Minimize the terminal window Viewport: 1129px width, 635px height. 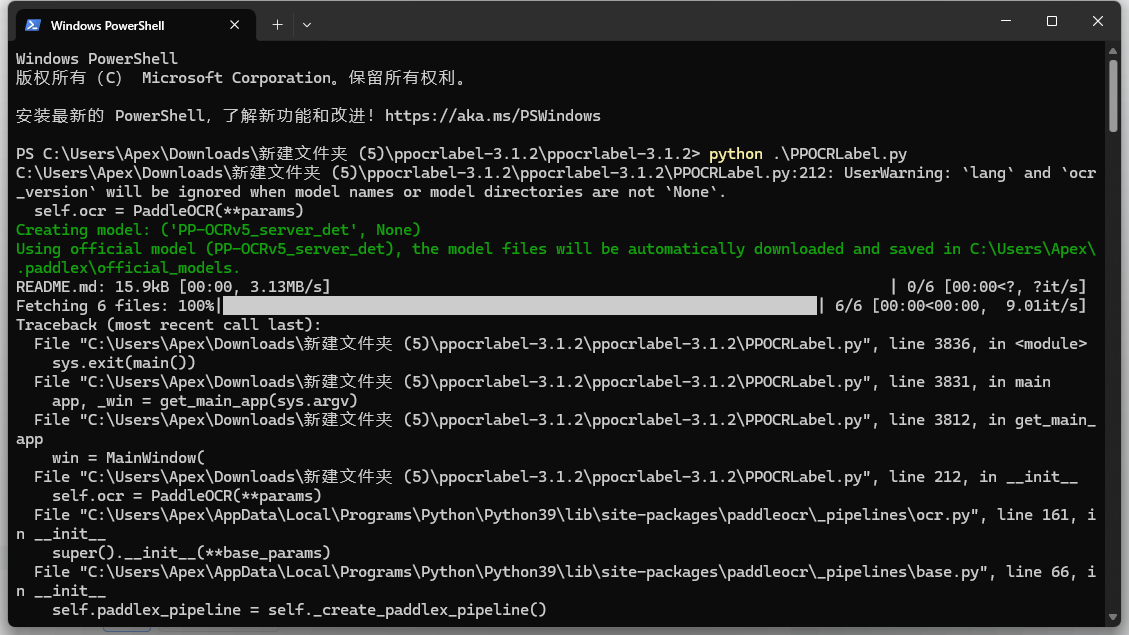click(x=1006, y=21)
